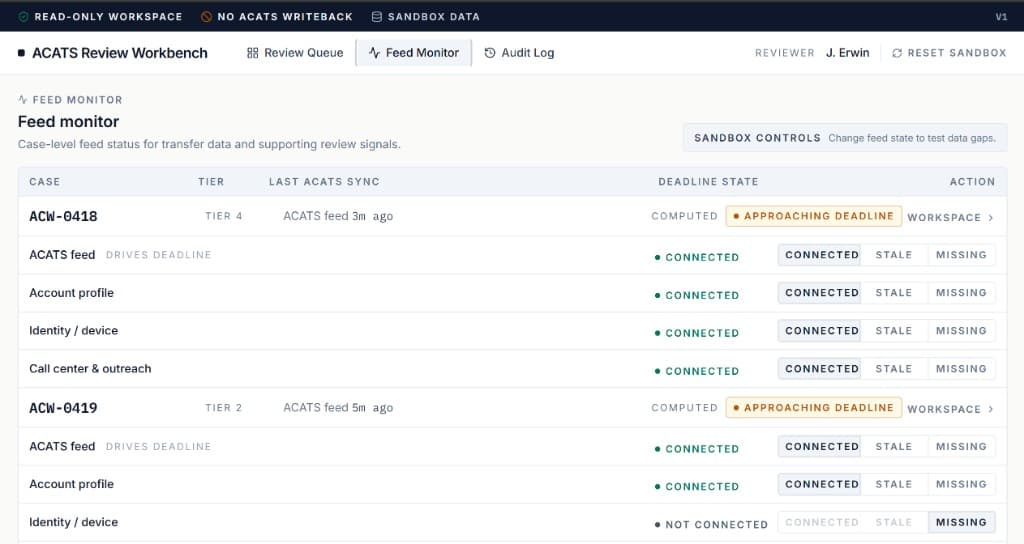Set ACW-0418 ACATS feed to Missing
1024x544 pixels.
click(x=961, y=255)
